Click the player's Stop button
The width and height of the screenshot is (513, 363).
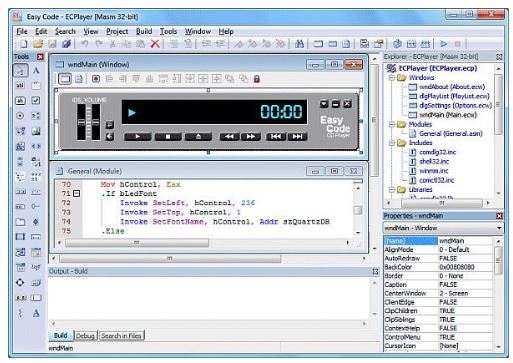coord(168,136)
